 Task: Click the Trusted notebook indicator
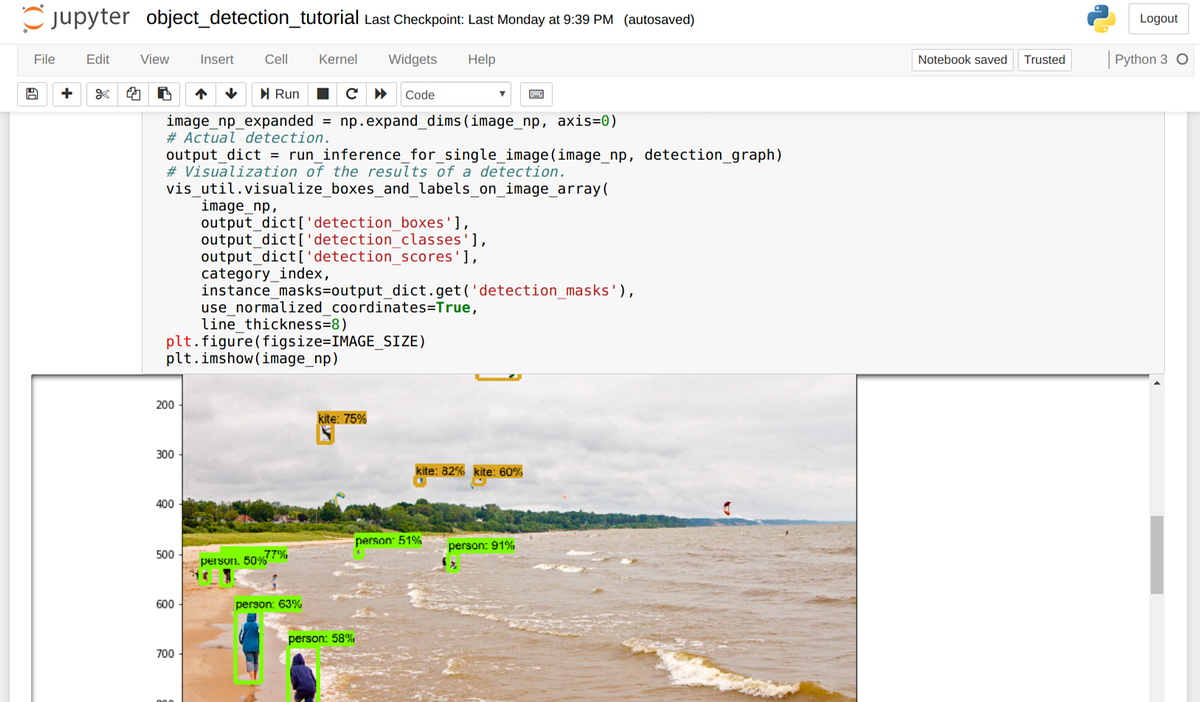click(1044, 59)
